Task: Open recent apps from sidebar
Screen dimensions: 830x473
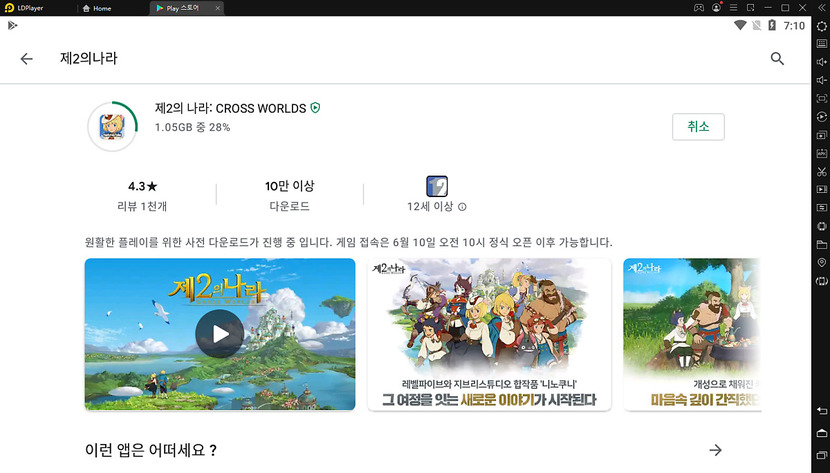Action: (822, 454)
